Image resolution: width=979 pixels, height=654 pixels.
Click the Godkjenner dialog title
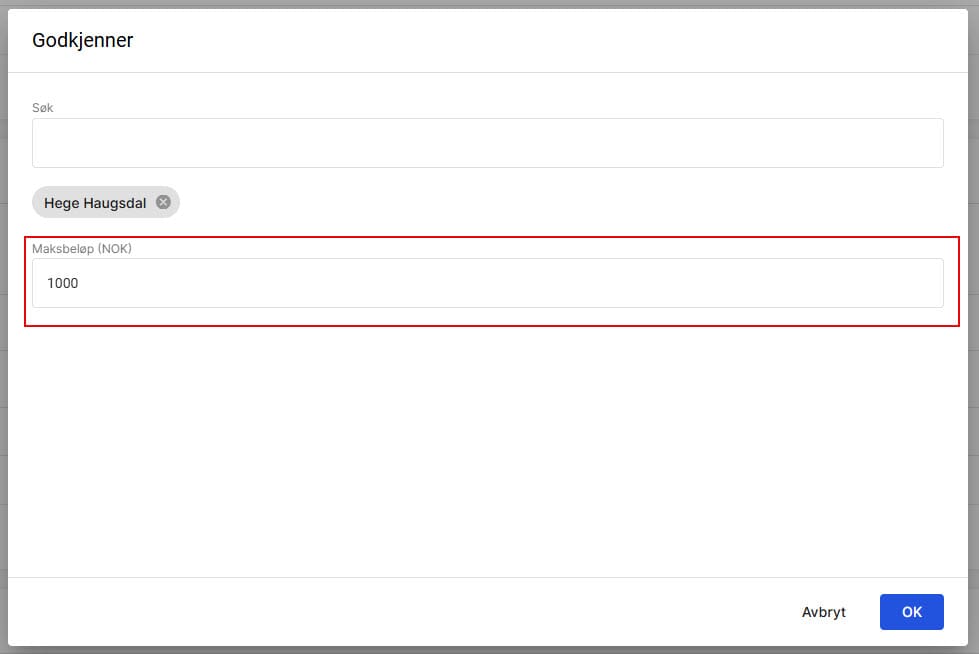pos(83,41)
